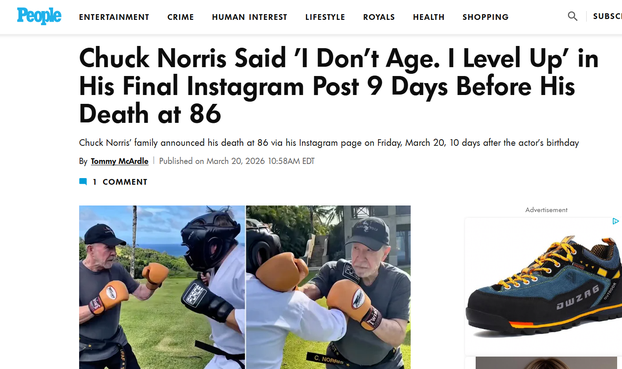
Task: Go to the Royals section
Action: pos(379,17)
